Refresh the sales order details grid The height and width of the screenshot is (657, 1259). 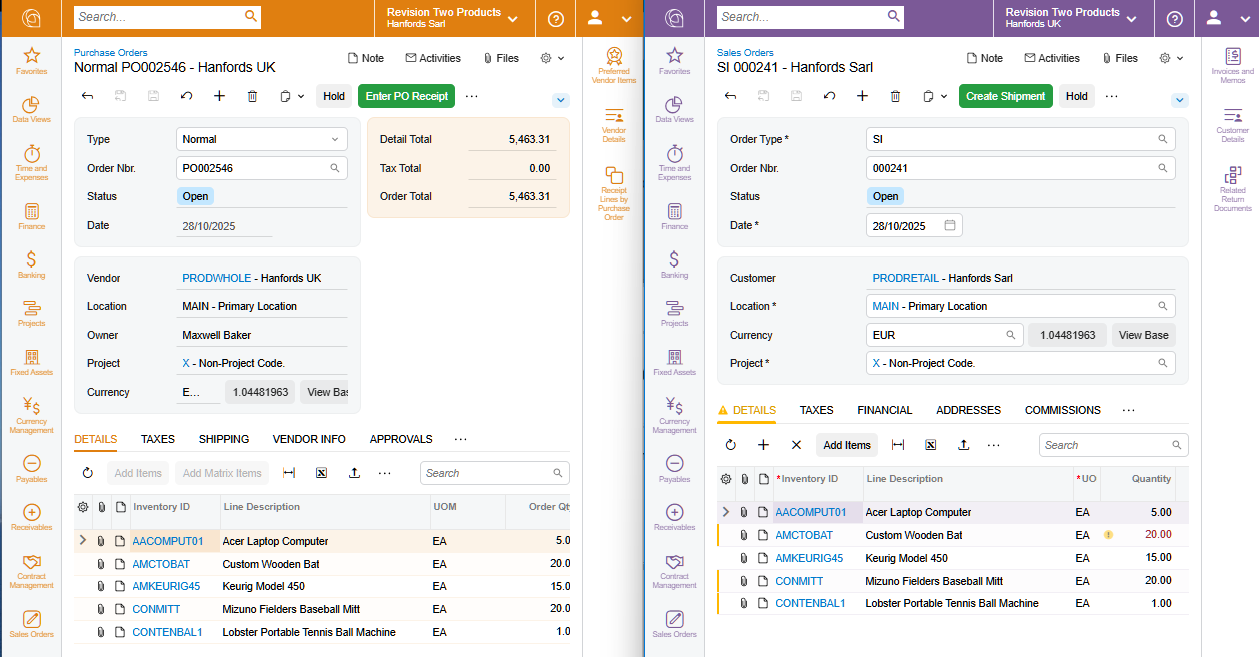click(x=729, y=444)
